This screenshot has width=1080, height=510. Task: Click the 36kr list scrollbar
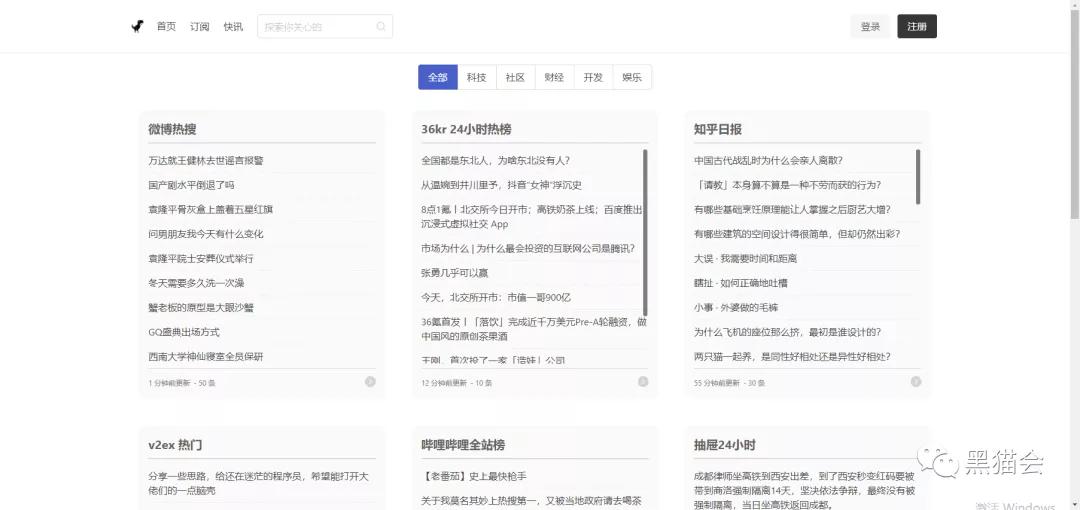(x=645, y=232)
